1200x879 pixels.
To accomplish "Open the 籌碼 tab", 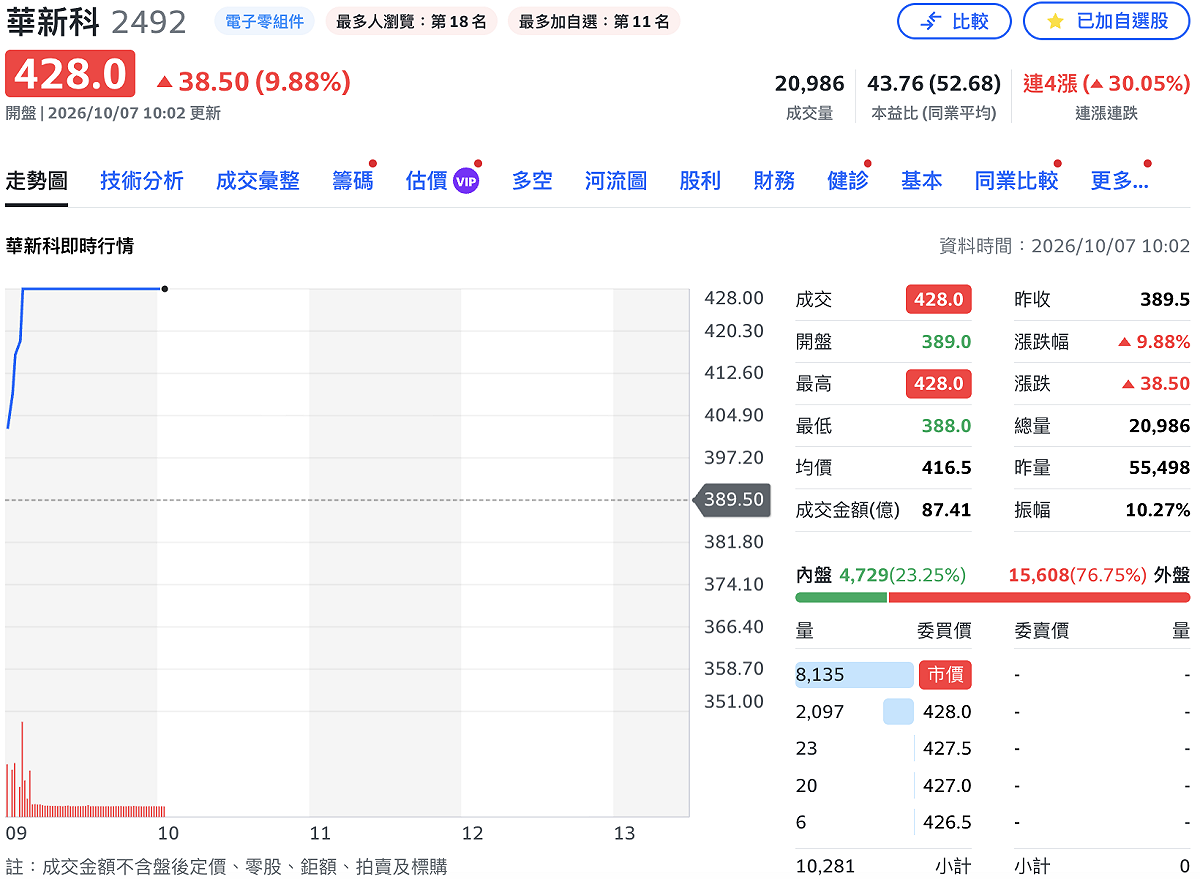I will pyautogui.click(x=353, y=181).
